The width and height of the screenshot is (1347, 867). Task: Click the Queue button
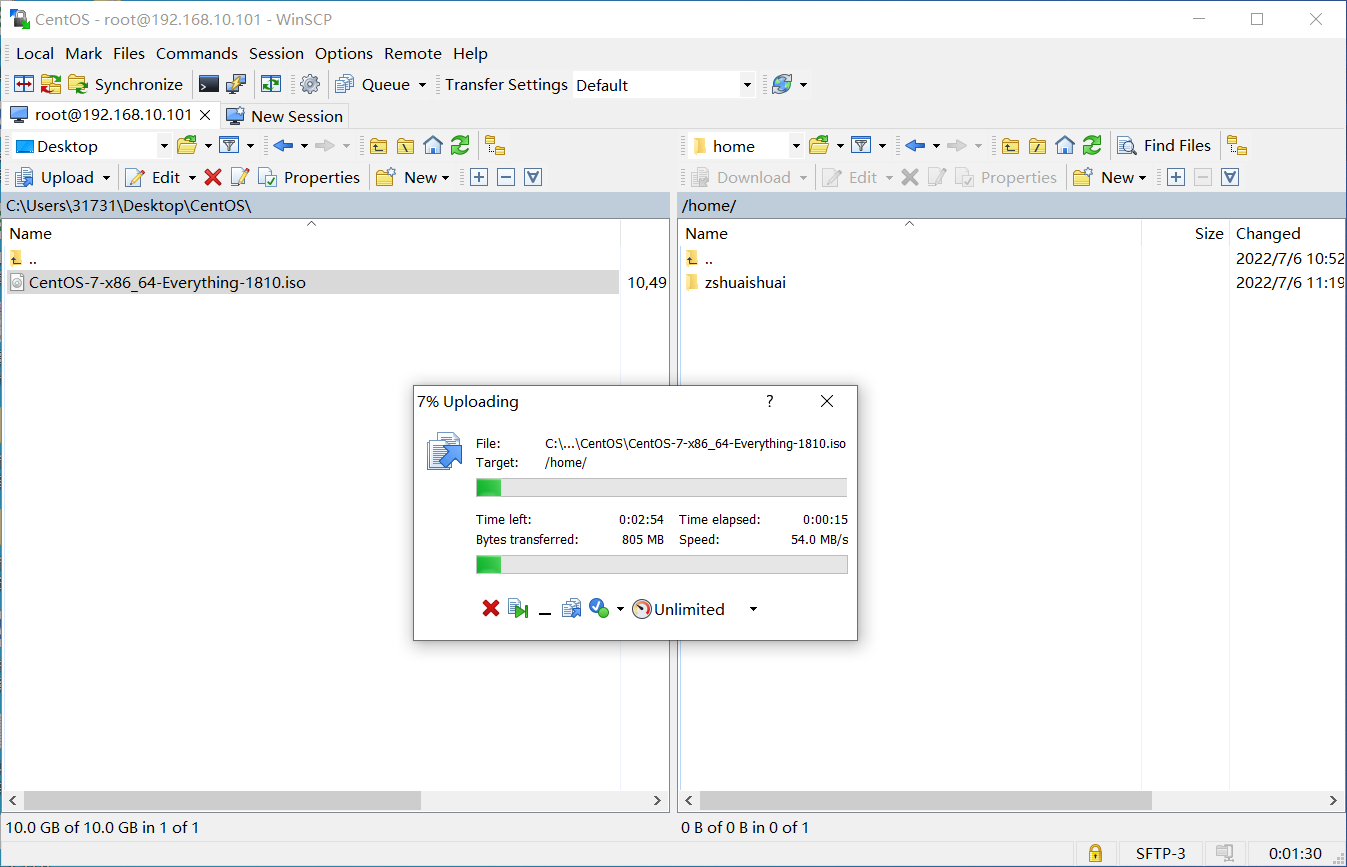(x=374, y=84)
